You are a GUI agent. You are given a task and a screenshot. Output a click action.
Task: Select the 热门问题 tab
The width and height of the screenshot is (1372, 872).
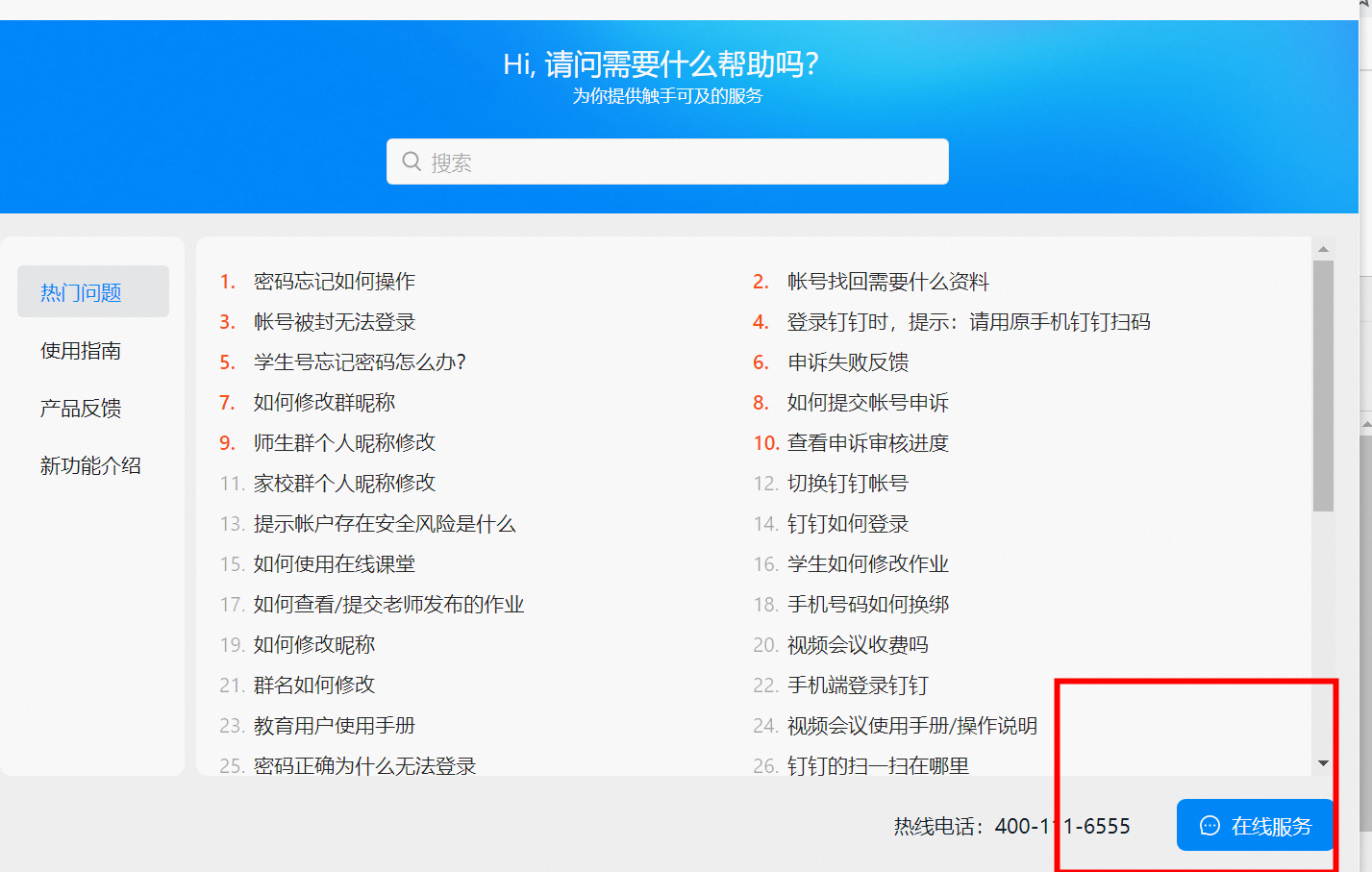(x=93, y=292)
